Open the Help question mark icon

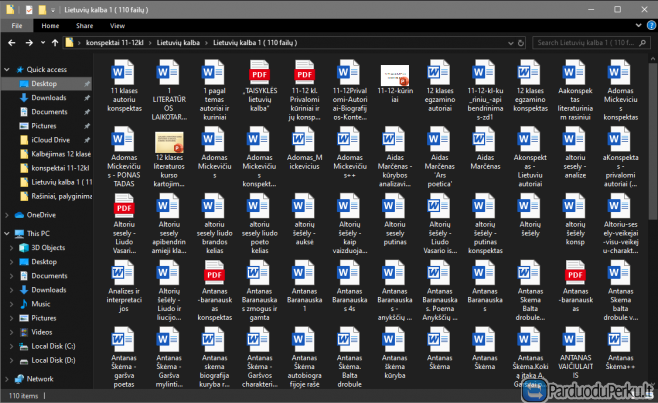coord(649,25)
